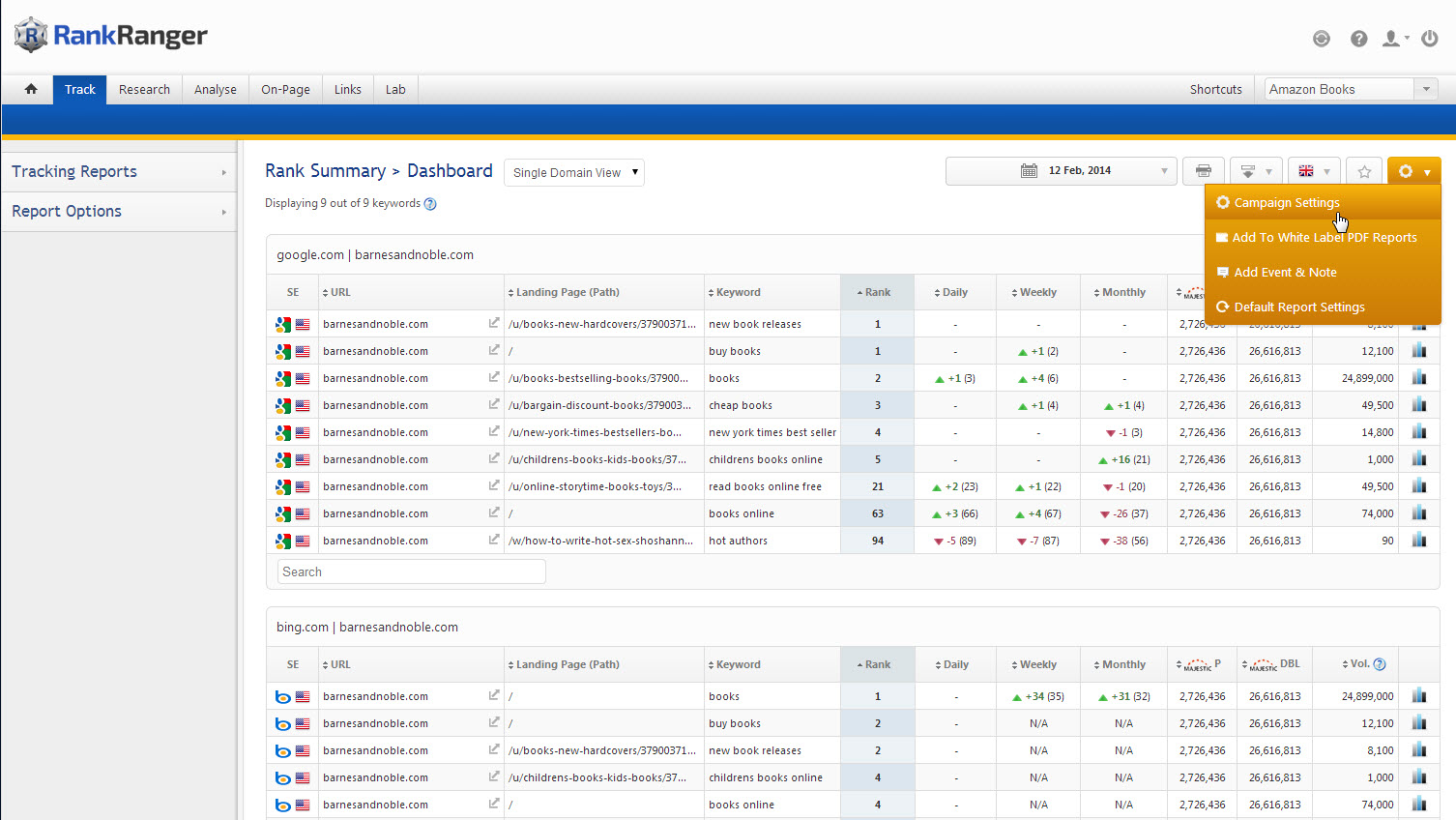
Task: Open graph icon for Google 'books online' row
Action: tap(1418, 513)
